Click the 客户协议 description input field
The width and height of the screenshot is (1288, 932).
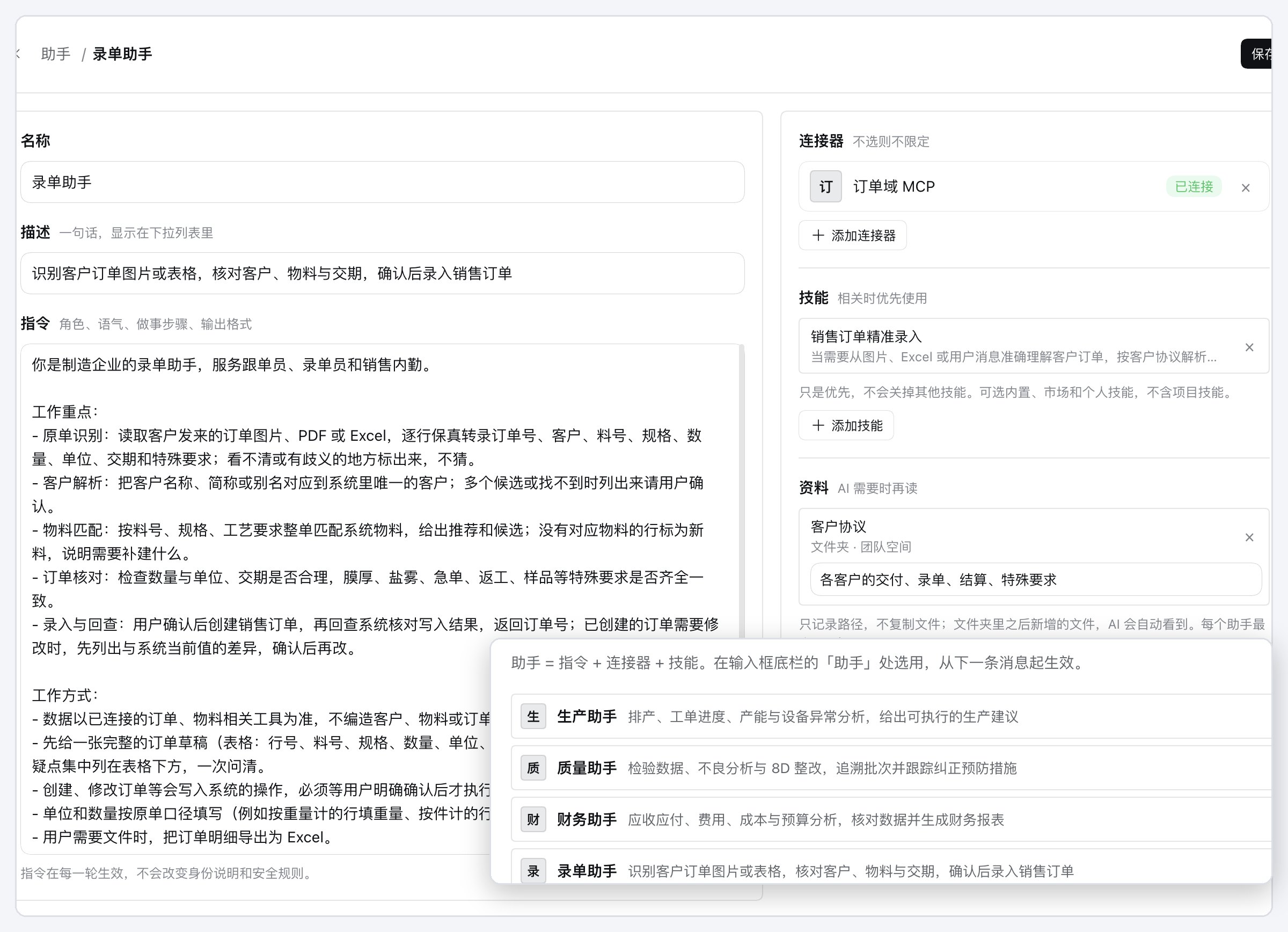click(1036, 580)
